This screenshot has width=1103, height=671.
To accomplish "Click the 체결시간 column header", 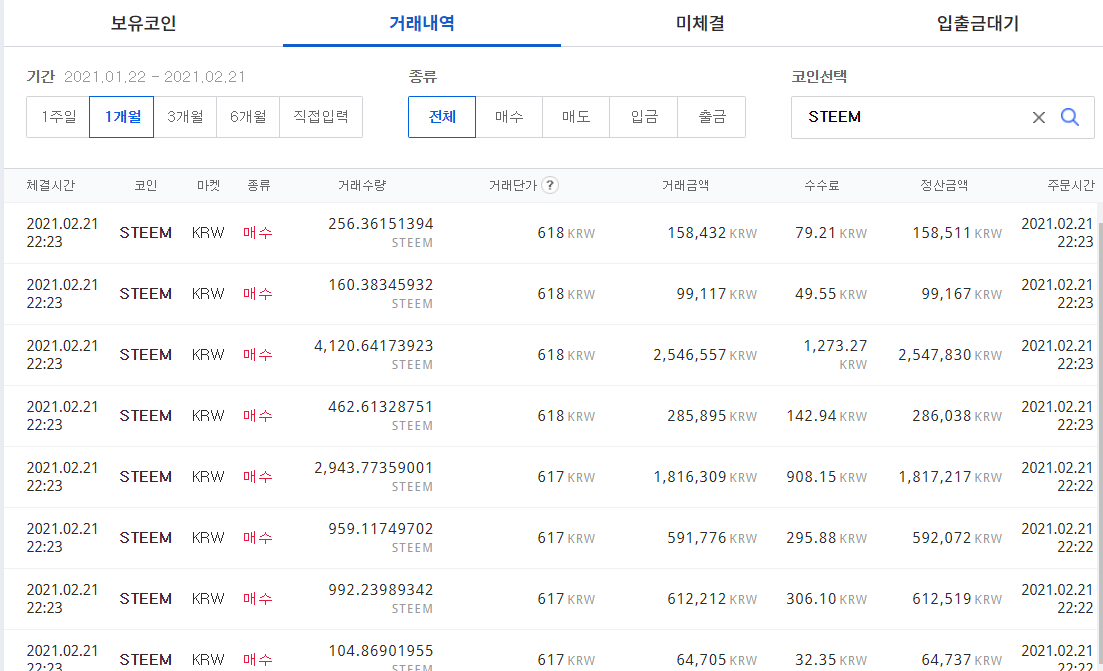I will click(x=51, y=186).
